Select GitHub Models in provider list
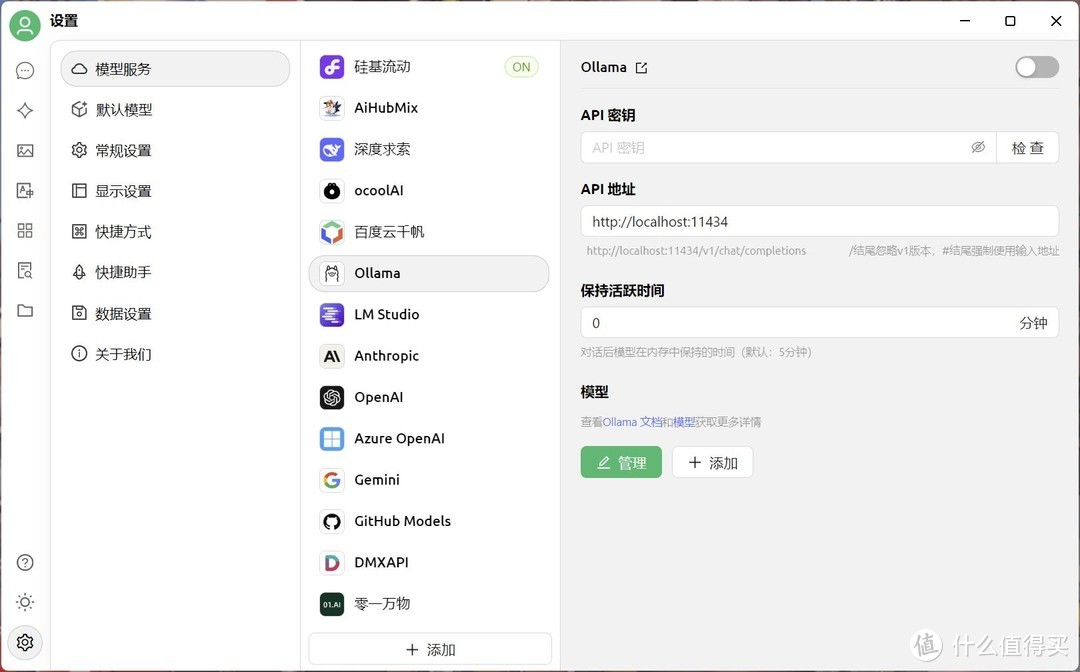Screen dimensions: 1080x672 (429, 521)
